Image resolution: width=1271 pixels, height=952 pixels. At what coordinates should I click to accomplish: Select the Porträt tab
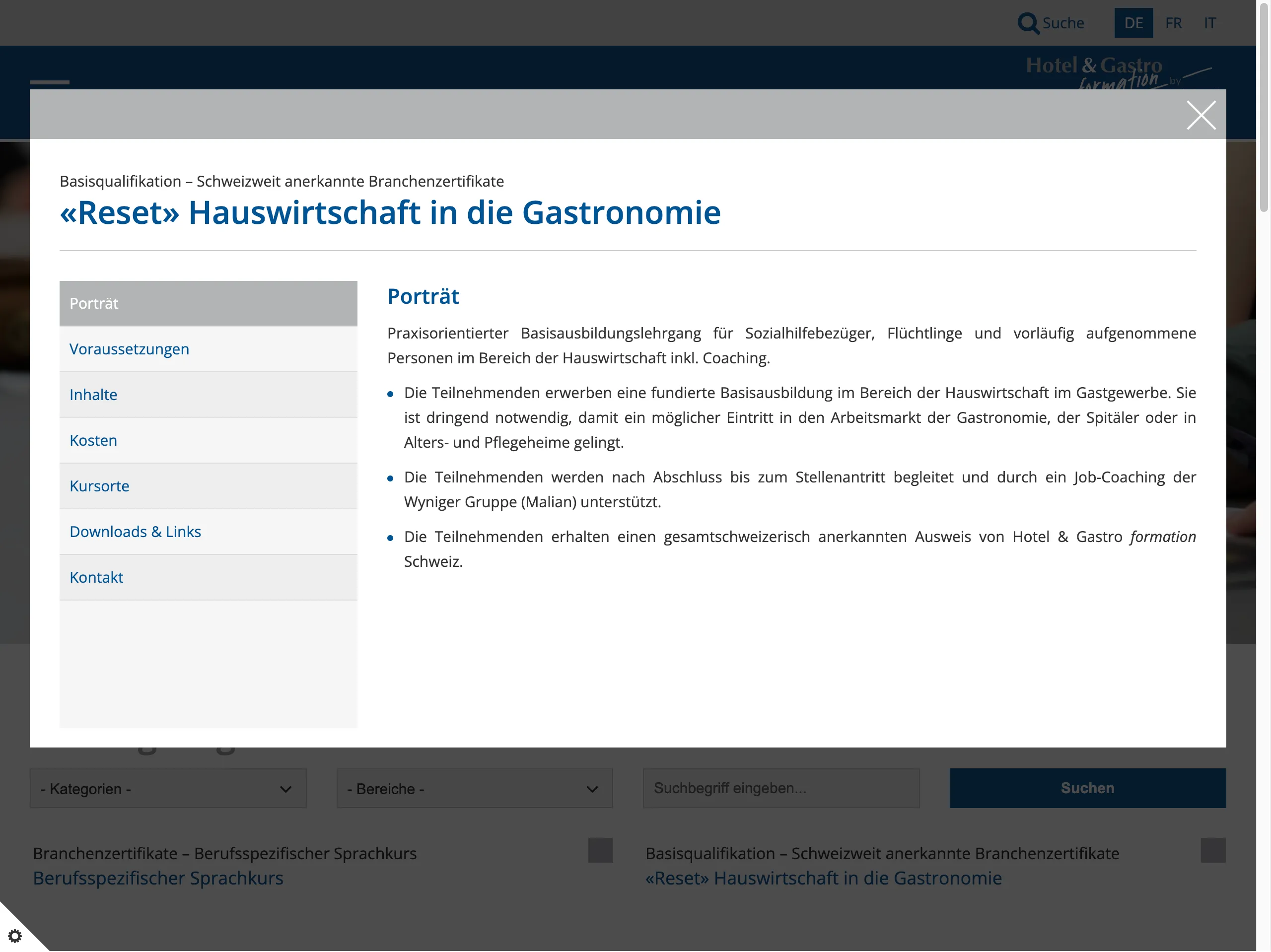point(208,303)
